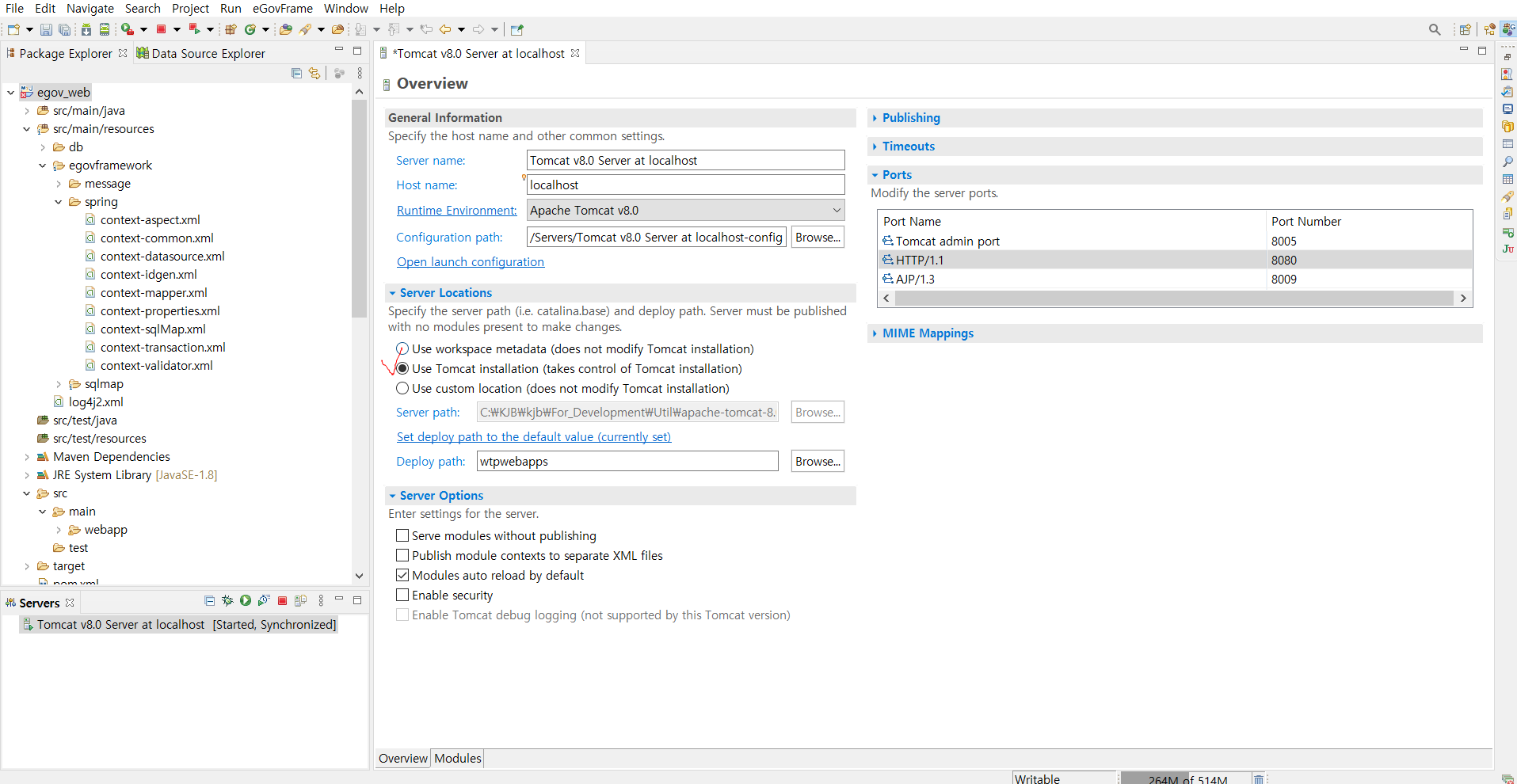
Task: Open the Android SDK Manager icon
Action: [86, 29]
